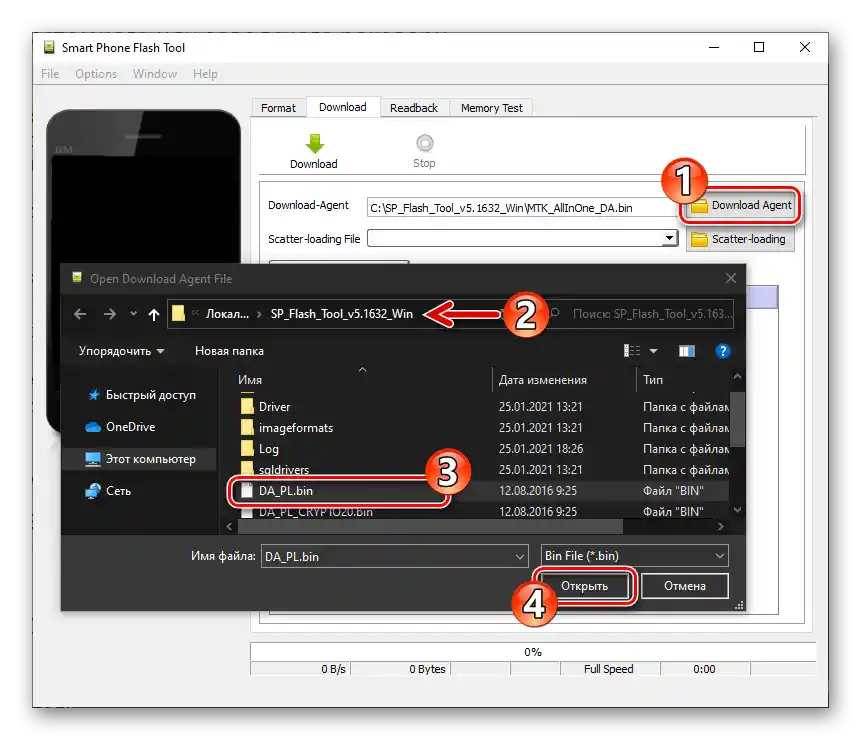861x740 pixels.
Task: Click the blue help question icon
Action: point(723,351)
